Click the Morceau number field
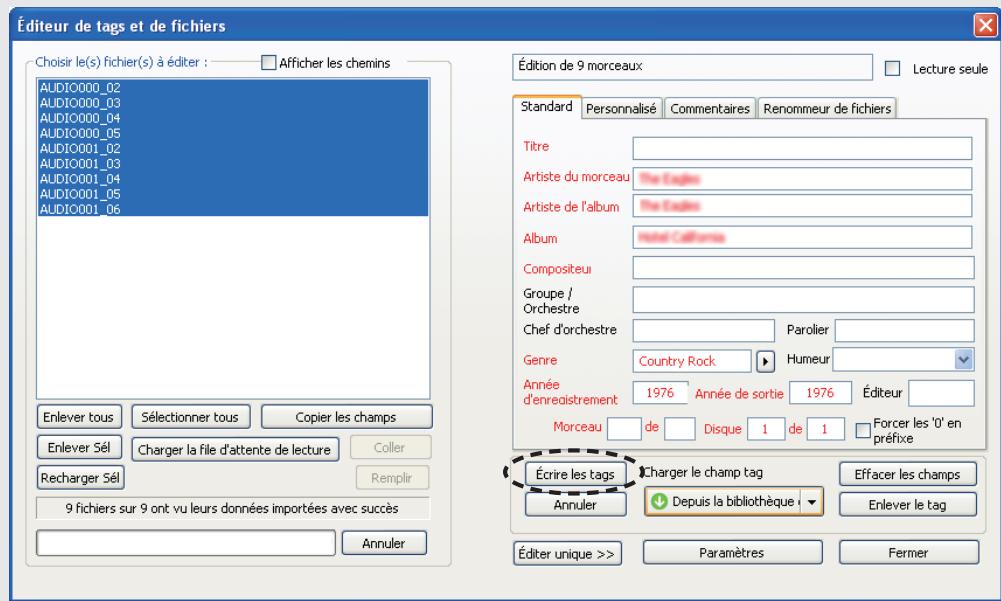Image resolution: width=1001 pixels, height=601 pixels. (624, 429)
